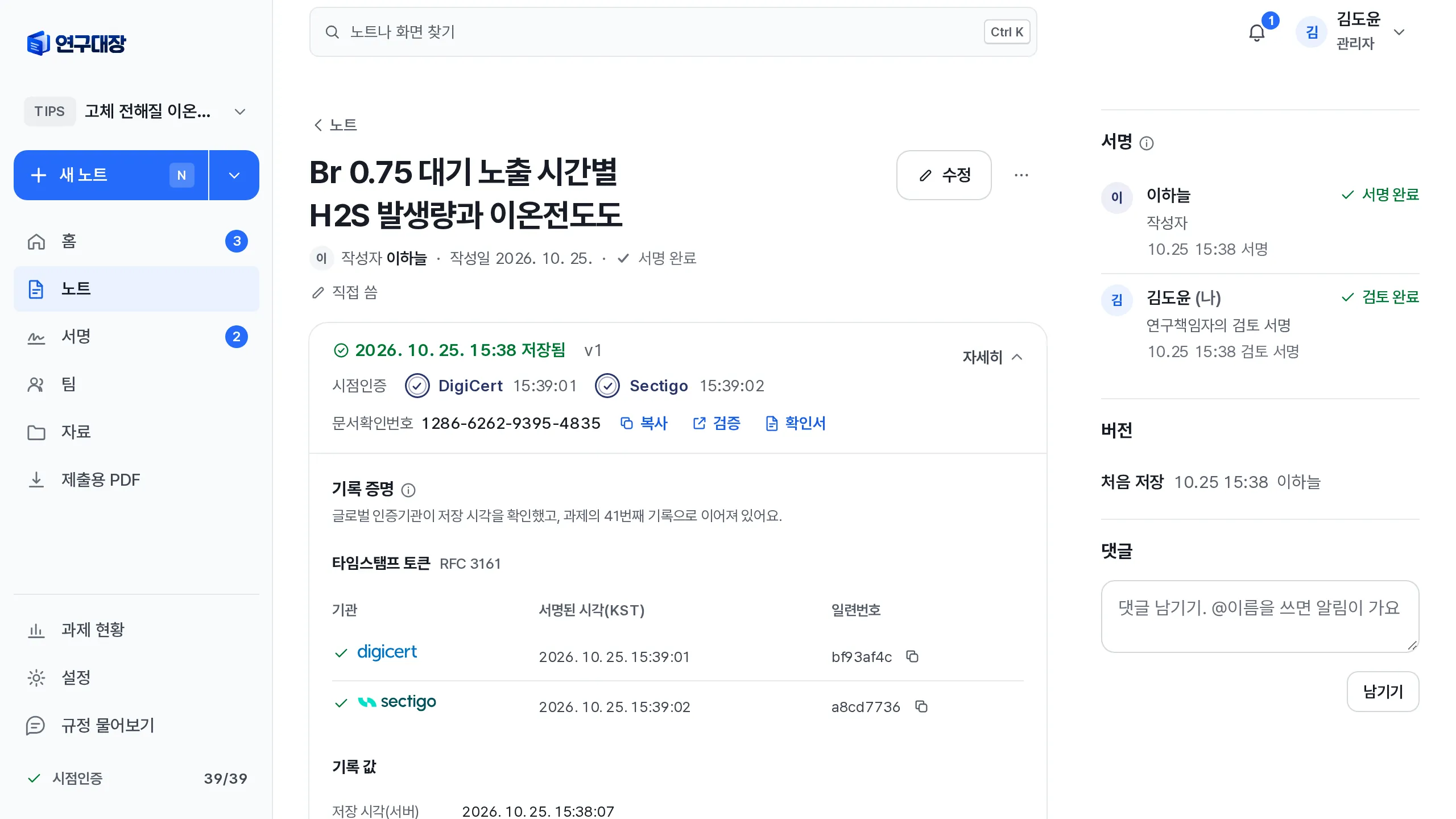
Task: Show info about 서명 section
Action: pyautogui.click(x=1147, y=143)
